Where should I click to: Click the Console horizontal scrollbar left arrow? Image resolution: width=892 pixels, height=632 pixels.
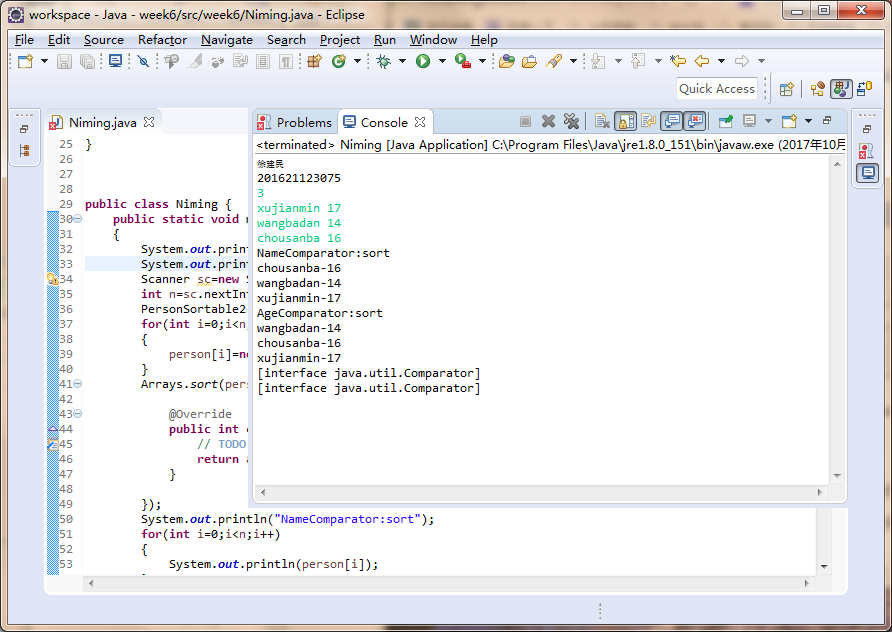pos(263,492)
